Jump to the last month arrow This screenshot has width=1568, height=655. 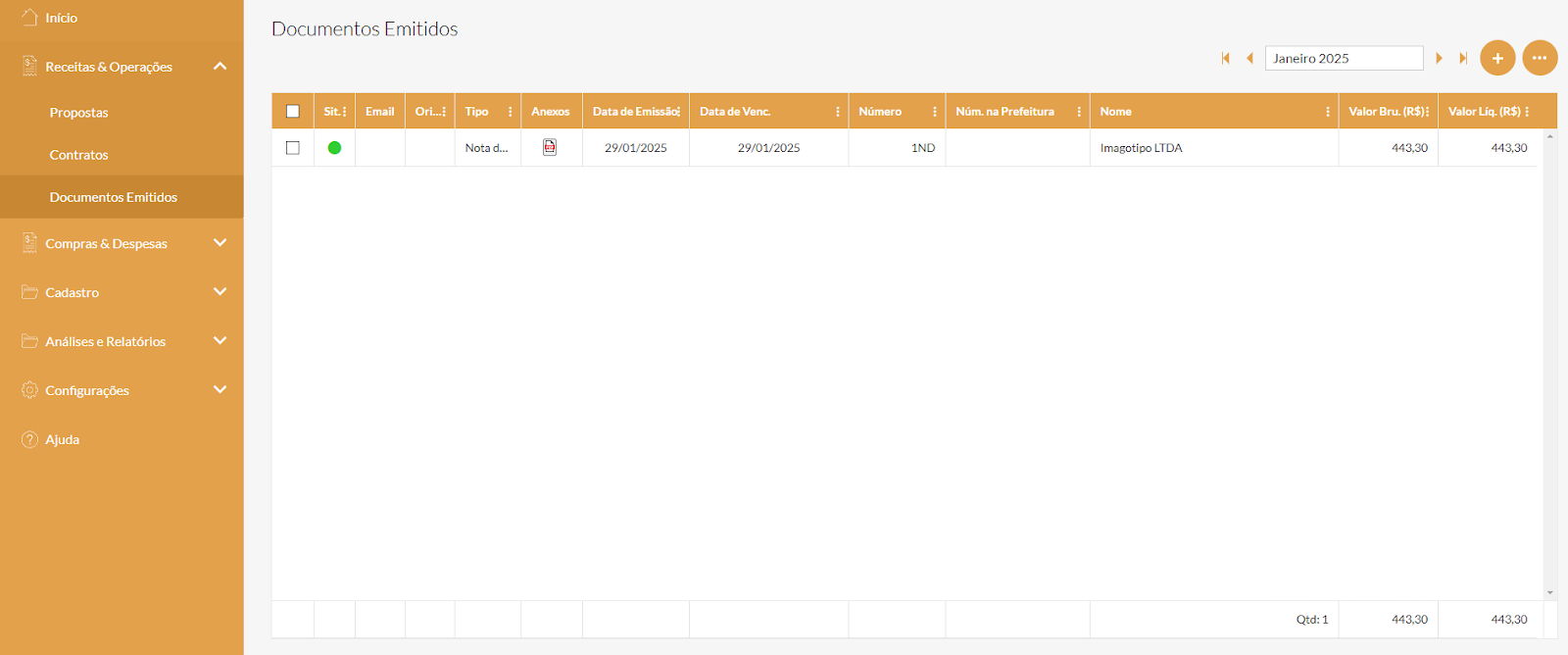(x=1463, y=58)
